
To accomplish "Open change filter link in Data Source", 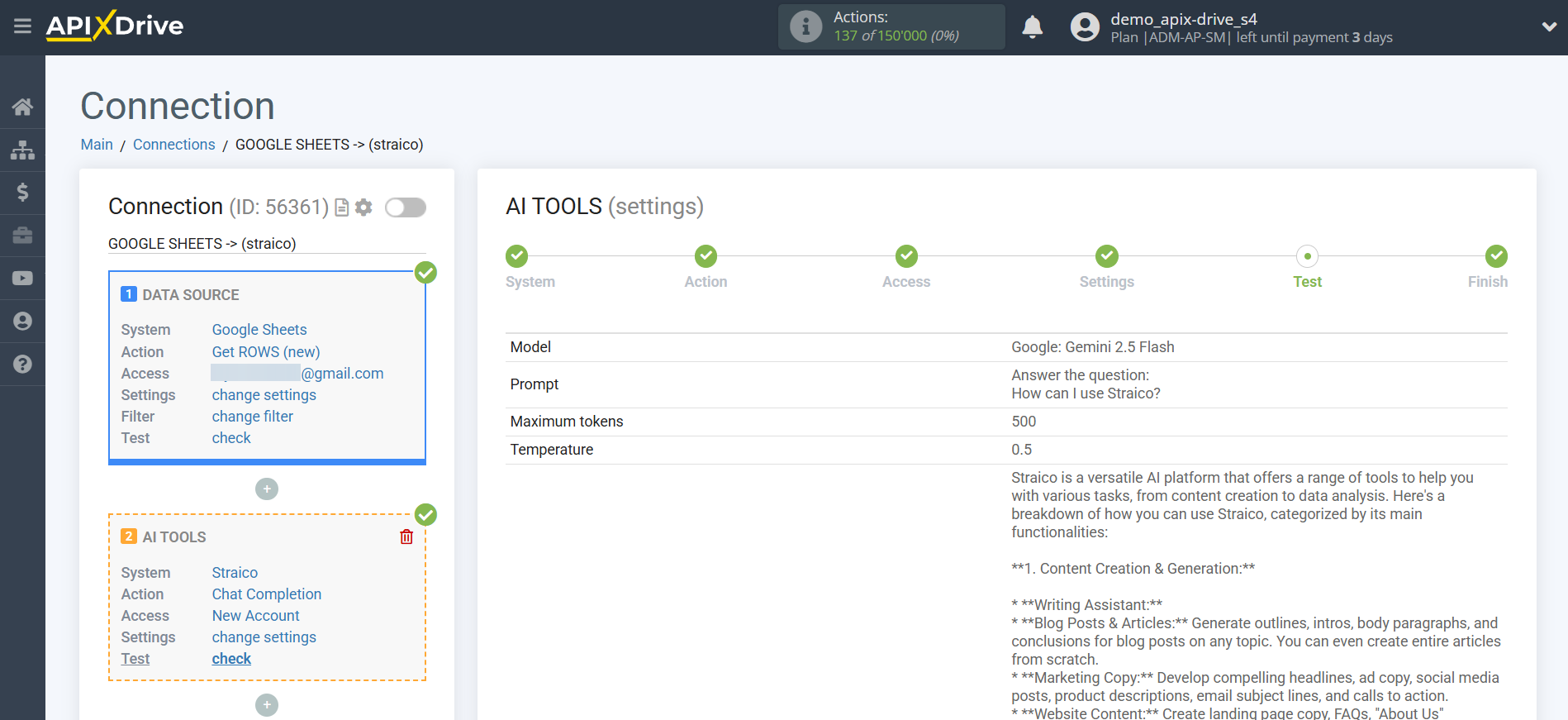I will (252, 417).
